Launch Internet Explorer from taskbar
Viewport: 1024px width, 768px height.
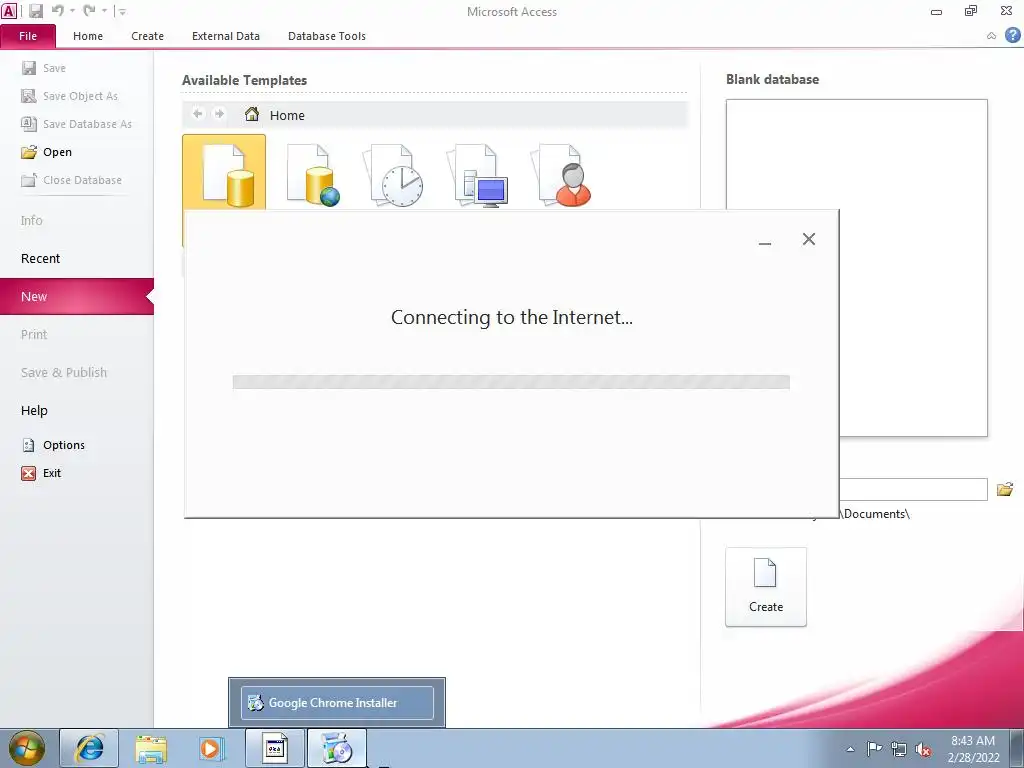tap(89, 748)
